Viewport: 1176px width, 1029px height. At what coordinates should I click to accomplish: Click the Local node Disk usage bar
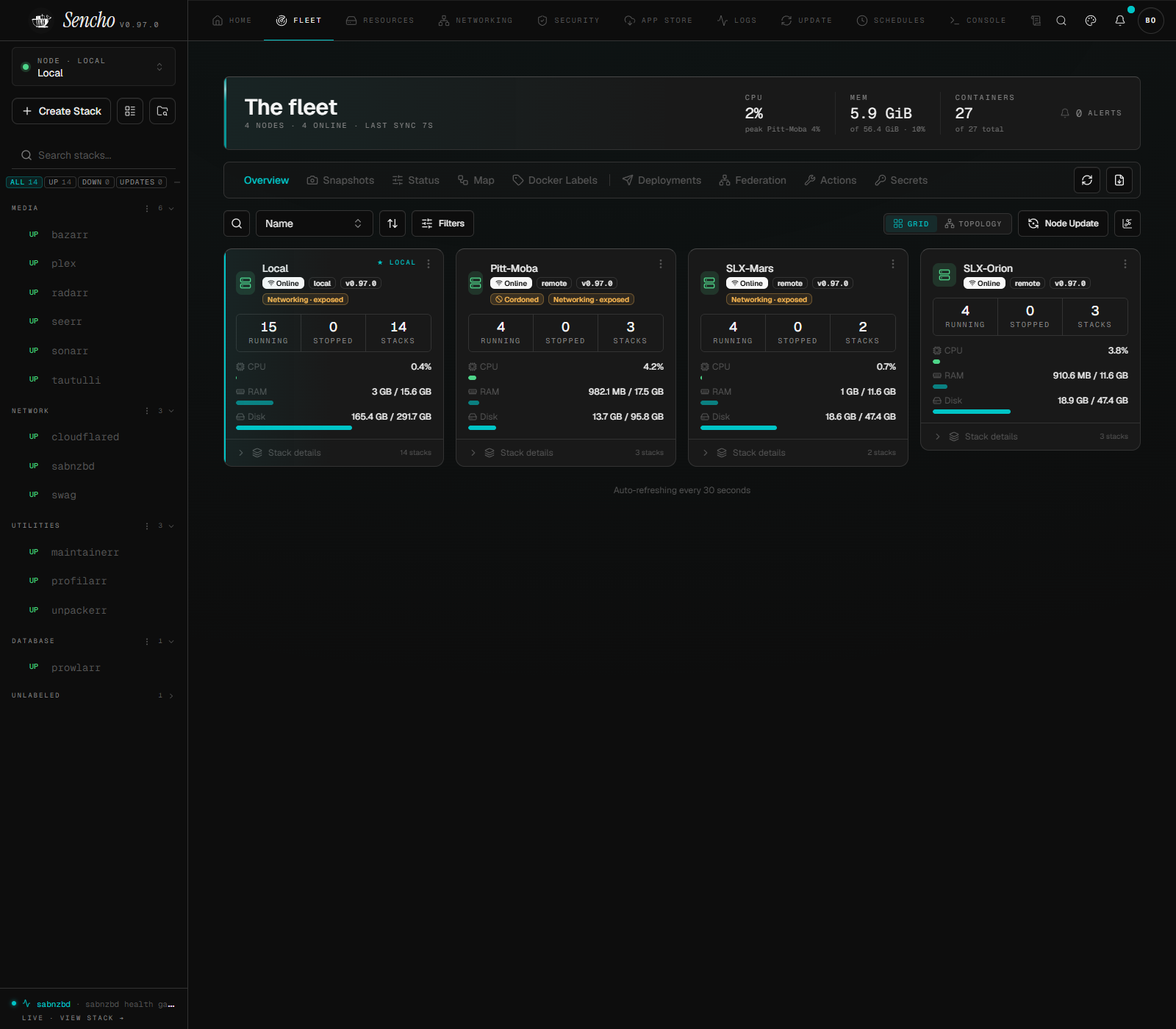pos(334,427)
